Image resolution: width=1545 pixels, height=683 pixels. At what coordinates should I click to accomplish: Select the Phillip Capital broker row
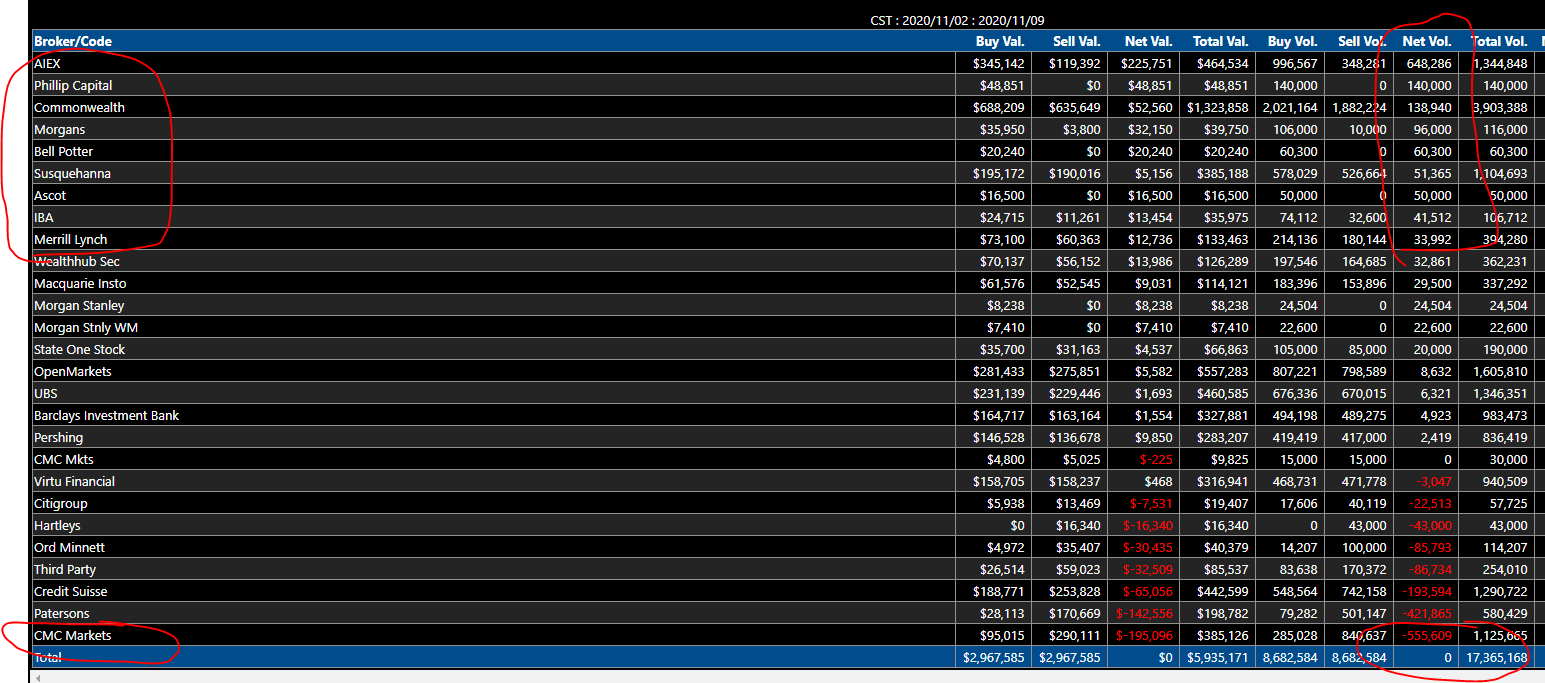(787, 85)
